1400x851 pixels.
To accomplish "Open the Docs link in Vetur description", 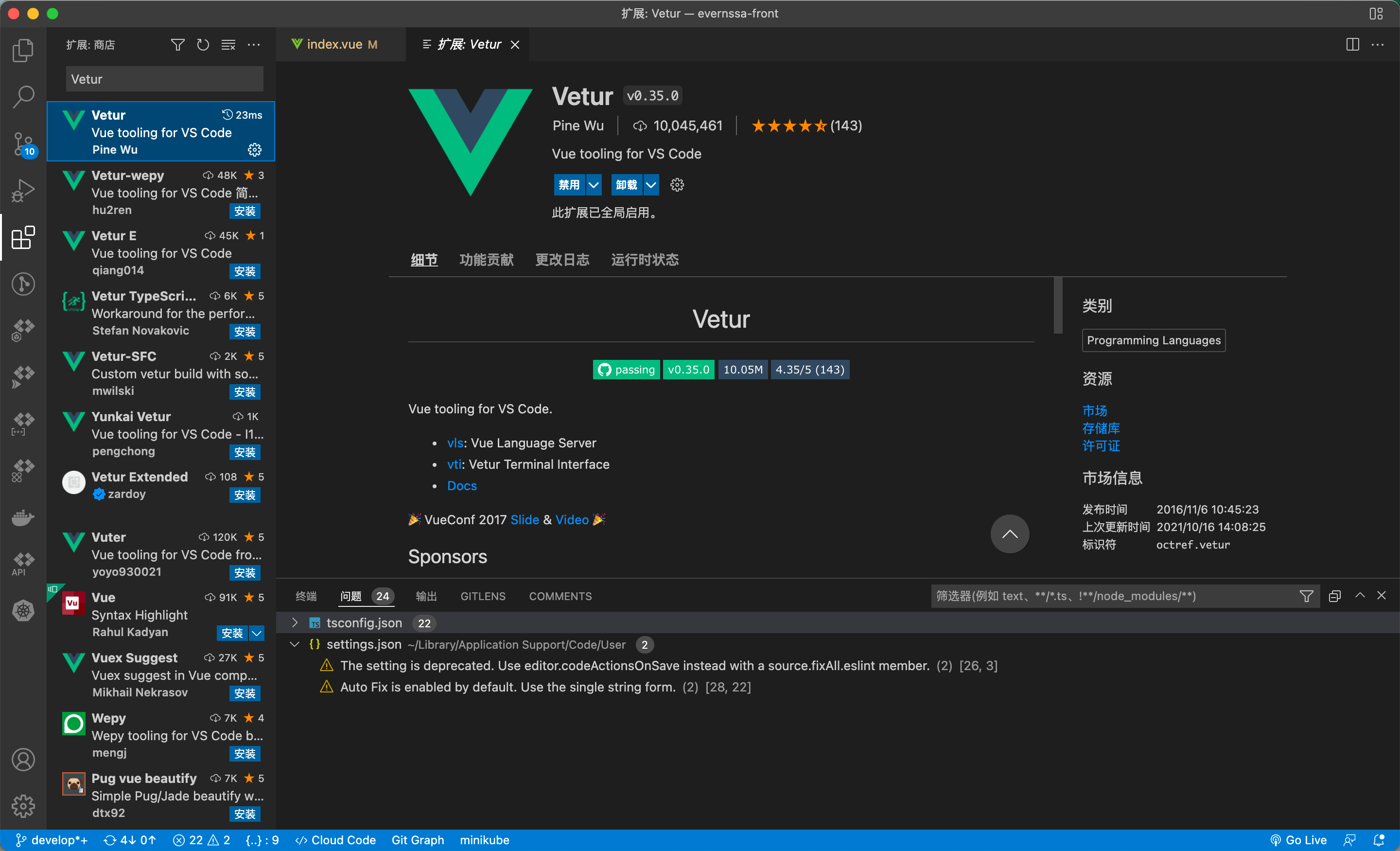I will [x=461, y=485].
